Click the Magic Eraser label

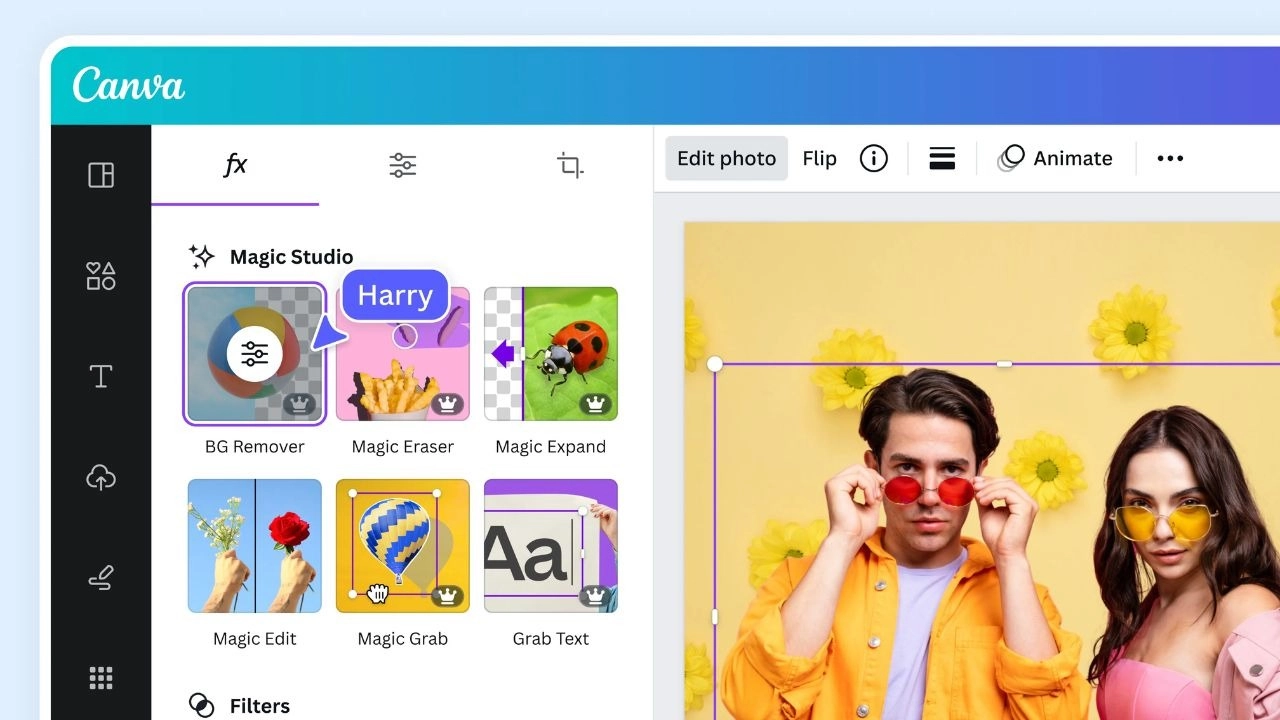pyautogui.click(x=403, y=447)
